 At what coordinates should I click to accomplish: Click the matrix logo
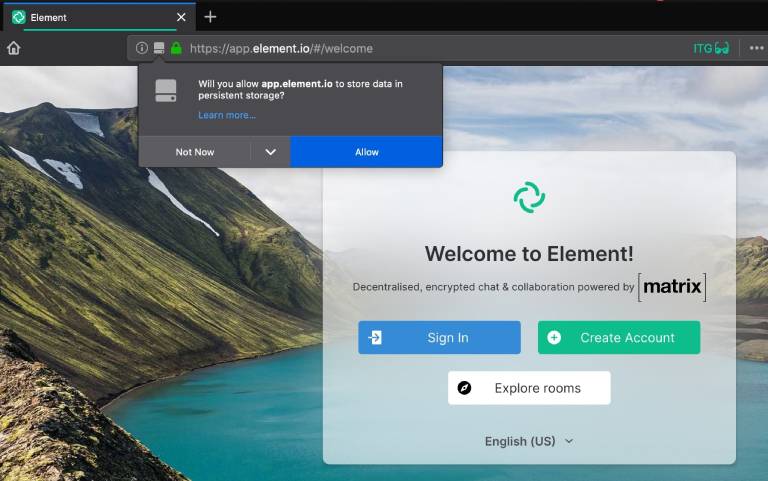[x=672, y=287]
